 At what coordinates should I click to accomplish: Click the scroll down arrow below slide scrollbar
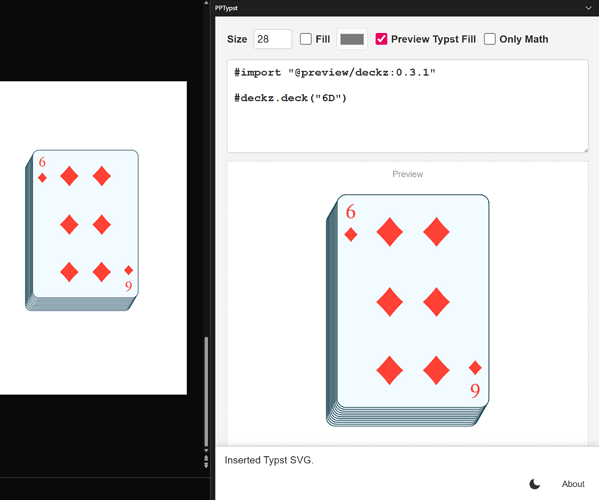206,451
